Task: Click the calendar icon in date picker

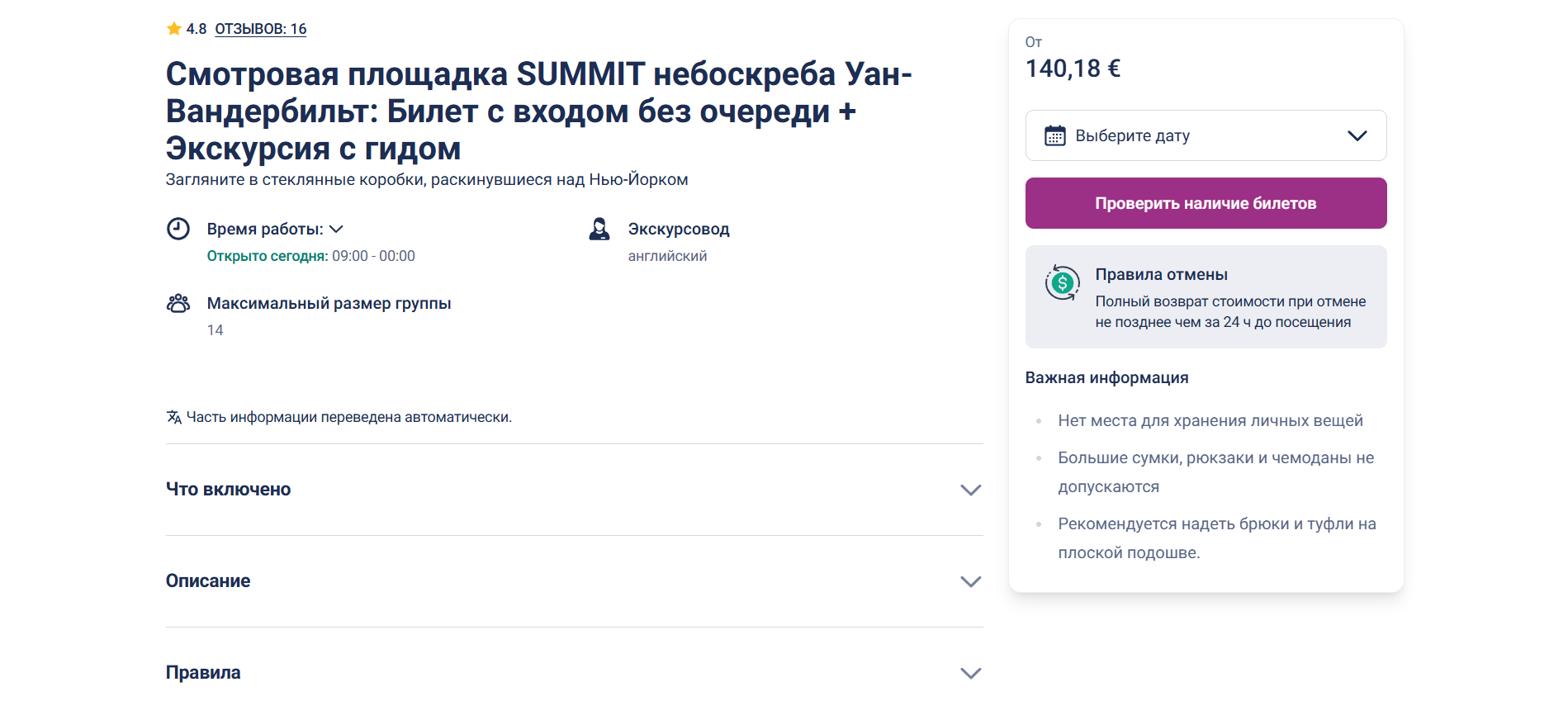Action: tap(1054, 135)
